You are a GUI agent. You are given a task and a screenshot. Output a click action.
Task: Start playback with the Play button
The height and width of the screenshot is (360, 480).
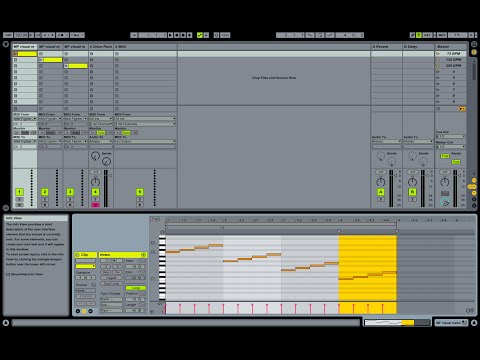point(171,35)
